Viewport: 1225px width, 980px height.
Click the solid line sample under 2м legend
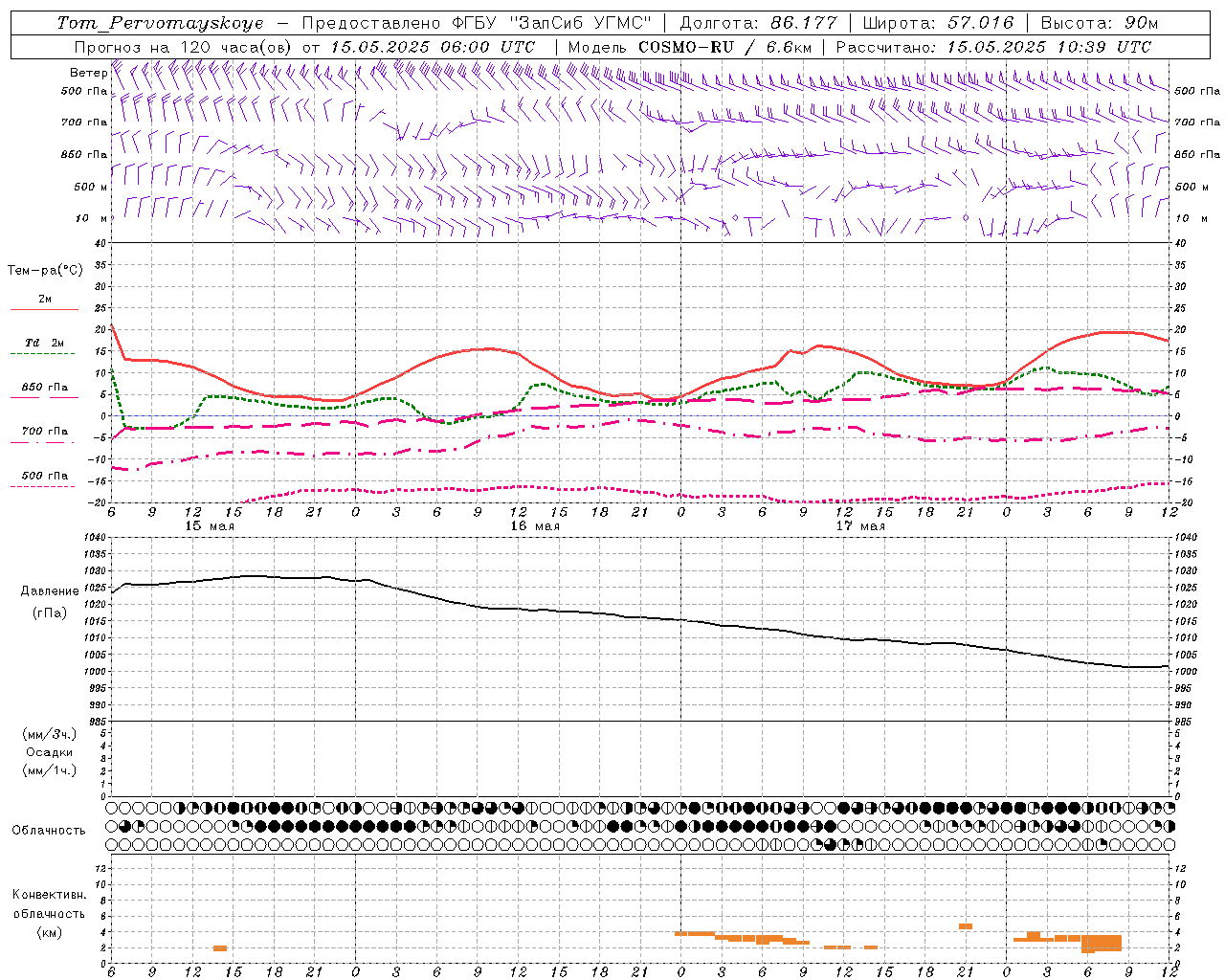44,310
